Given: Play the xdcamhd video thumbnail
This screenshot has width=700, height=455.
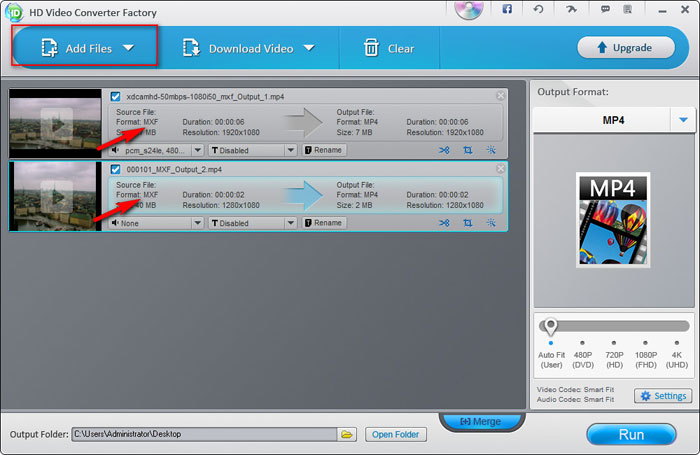Looking at the screenshot, I should [56, 124].
